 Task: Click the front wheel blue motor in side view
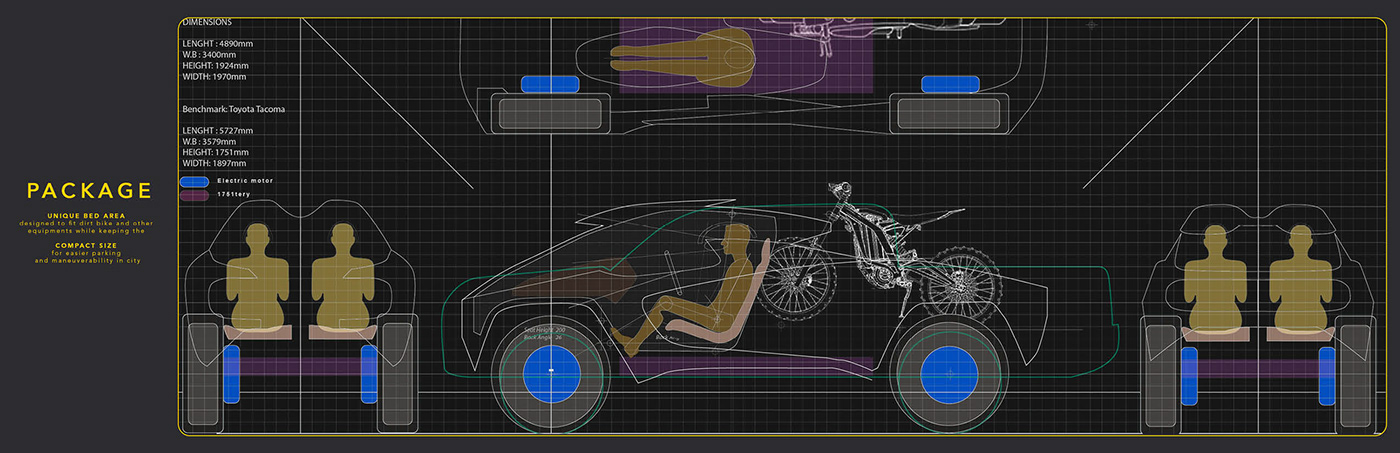coord(551,372)
